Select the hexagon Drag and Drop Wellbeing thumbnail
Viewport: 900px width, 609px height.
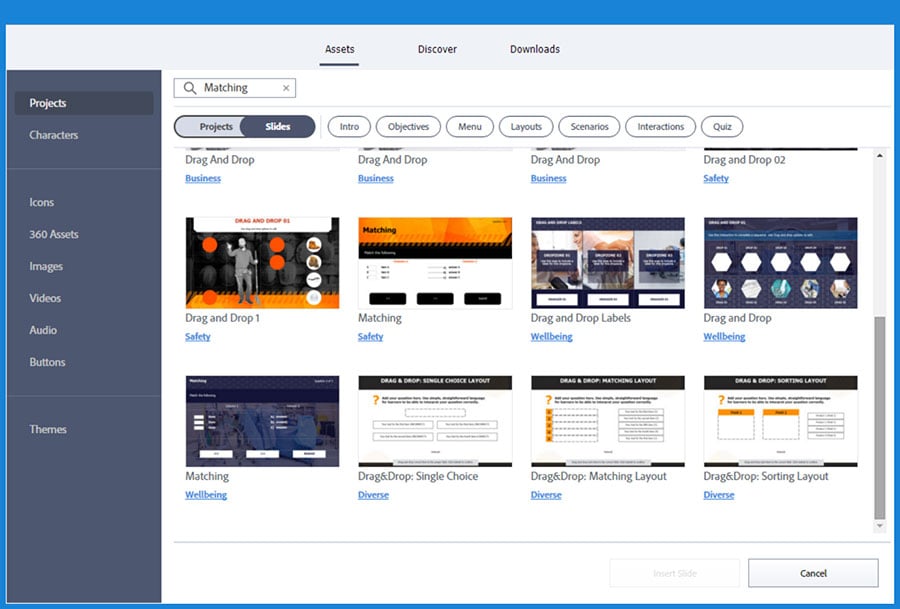pyautogui.click(x=781, y=263)
